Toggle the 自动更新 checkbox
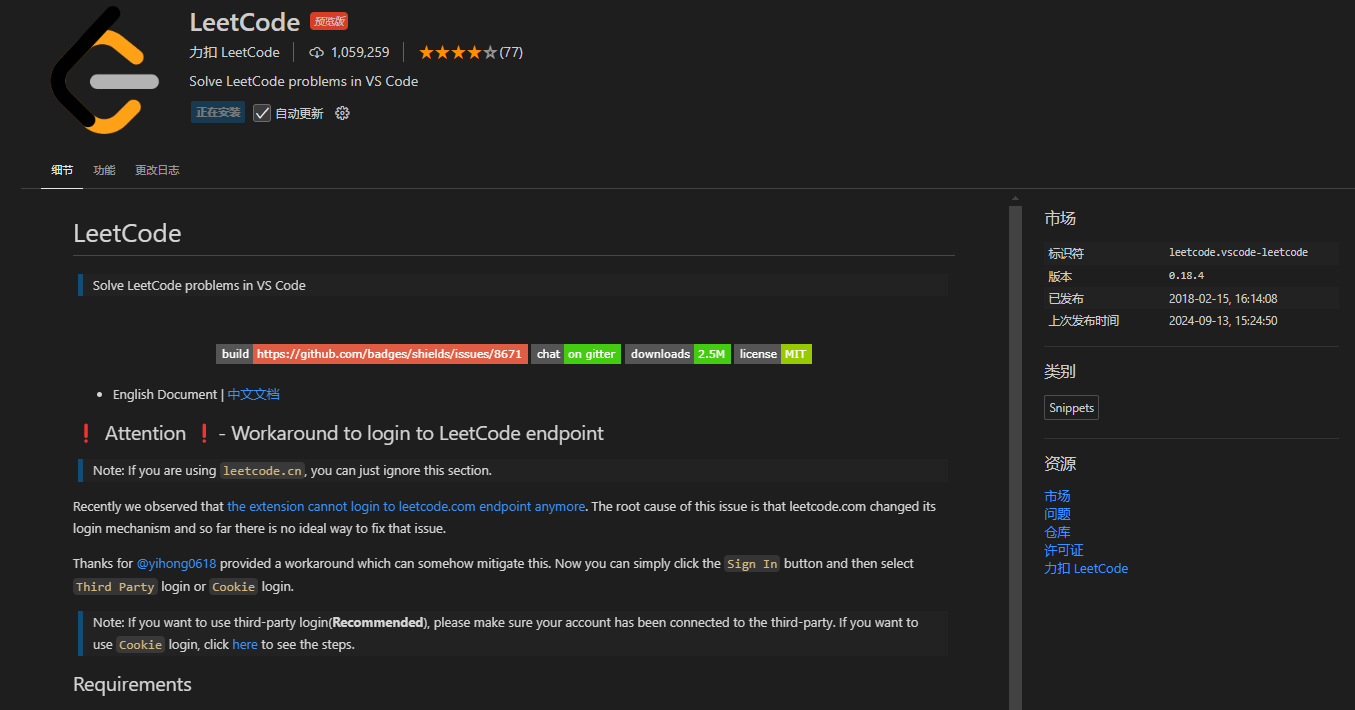 262,113
